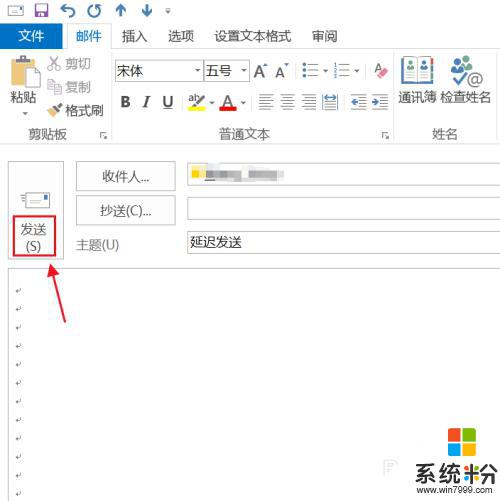Decrease indent
Viewport: 500px width, 501px height.
[359, 102]
